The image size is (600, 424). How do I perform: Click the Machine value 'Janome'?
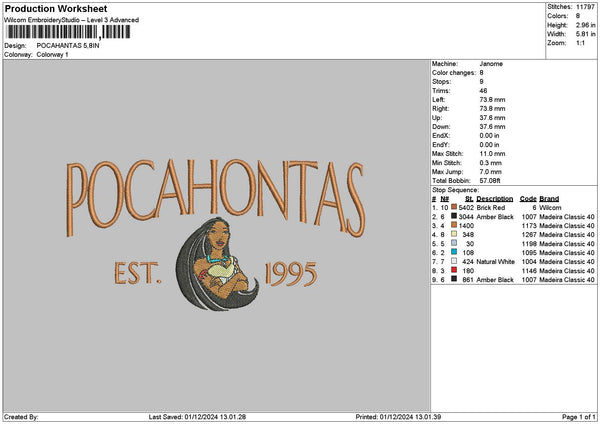[491, 64]
